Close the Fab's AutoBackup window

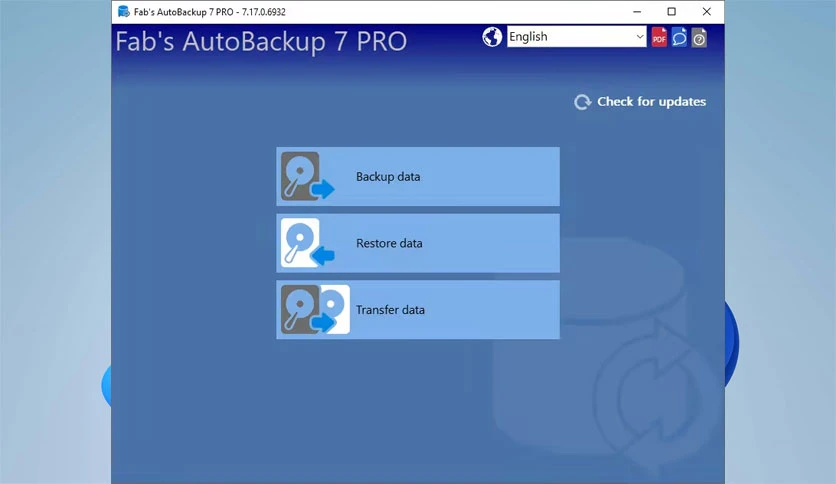706,11
